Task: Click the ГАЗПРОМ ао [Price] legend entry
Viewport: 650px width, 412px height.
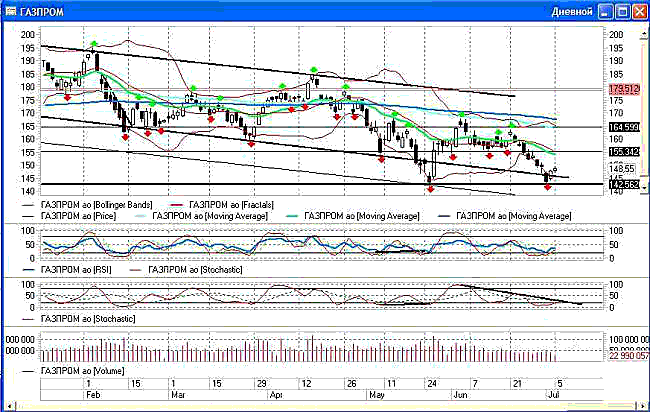Action: (70, 216)
